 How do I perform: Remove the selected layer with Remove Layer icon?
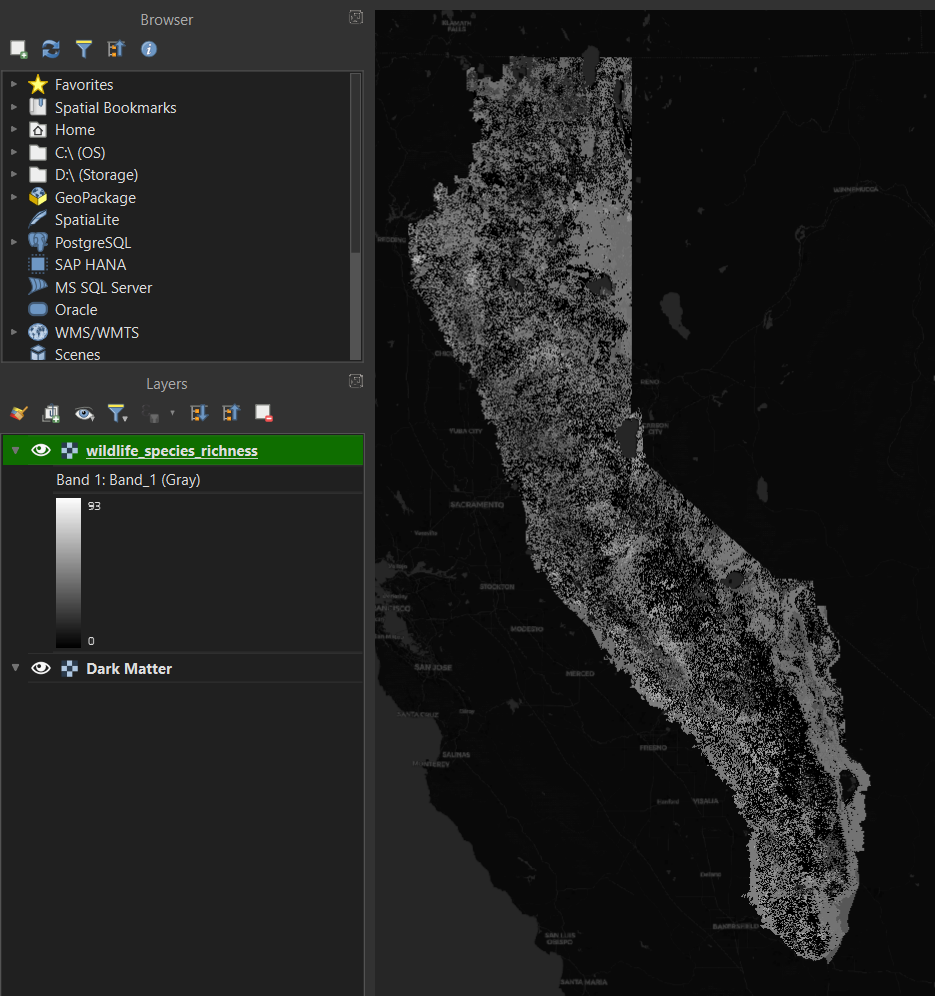tap(263, 412)
